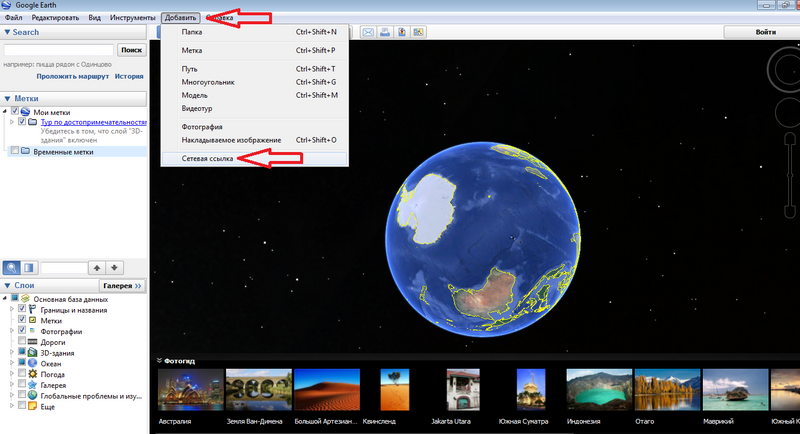Toggle the Дороги layer checkbox

[22, 342]
